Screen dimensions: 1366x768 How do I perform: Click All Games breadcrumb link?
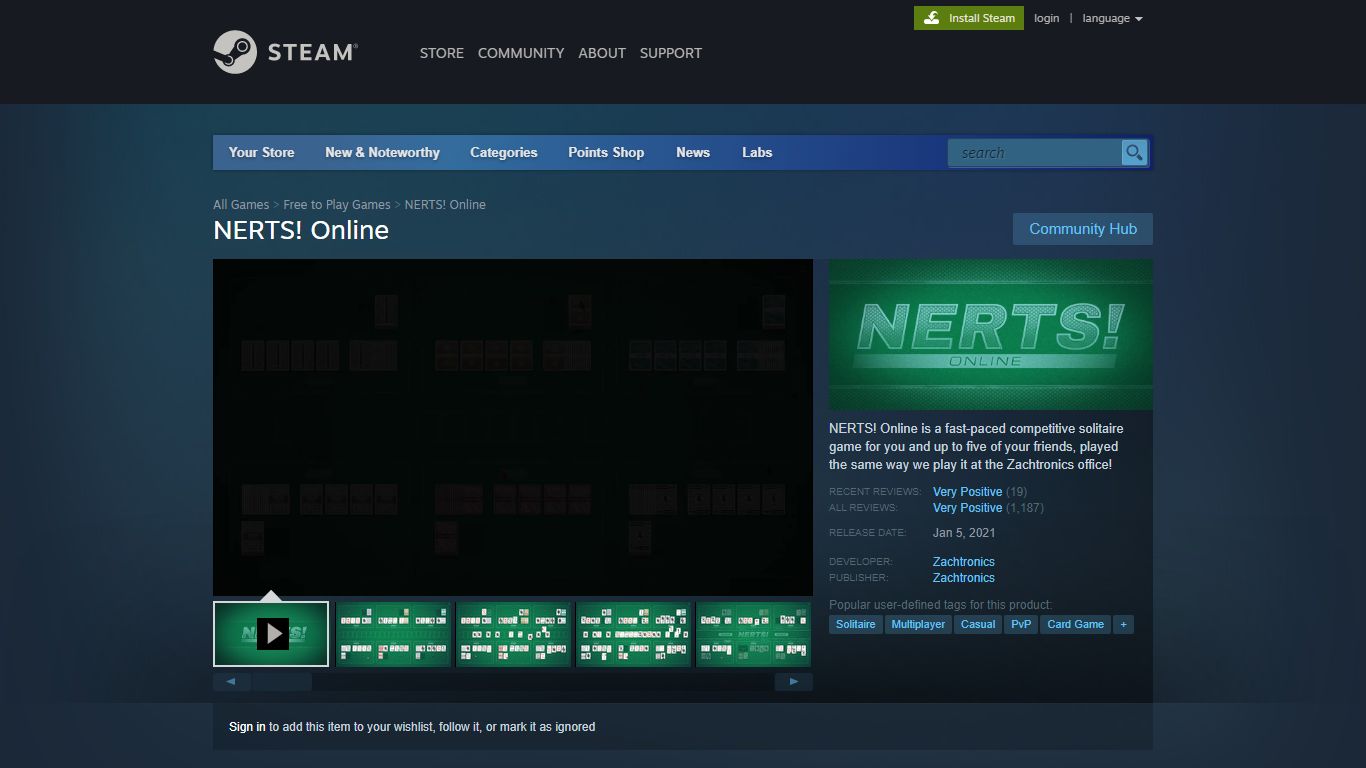[241, 204]
